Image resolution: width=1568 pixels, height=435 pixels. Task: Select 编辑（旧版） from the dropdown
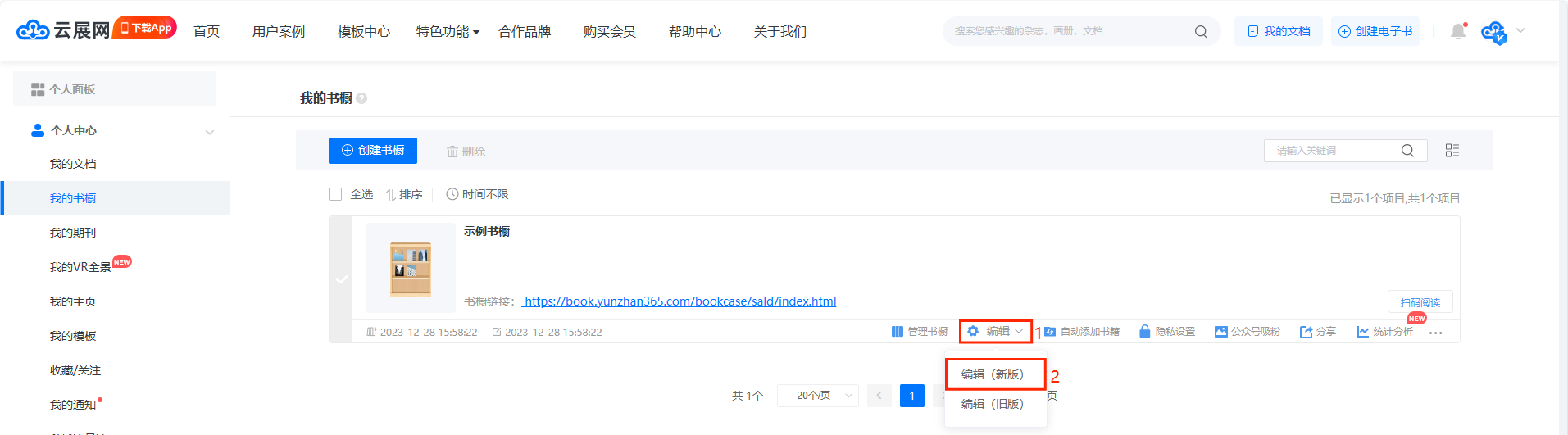tap(993, 404)
